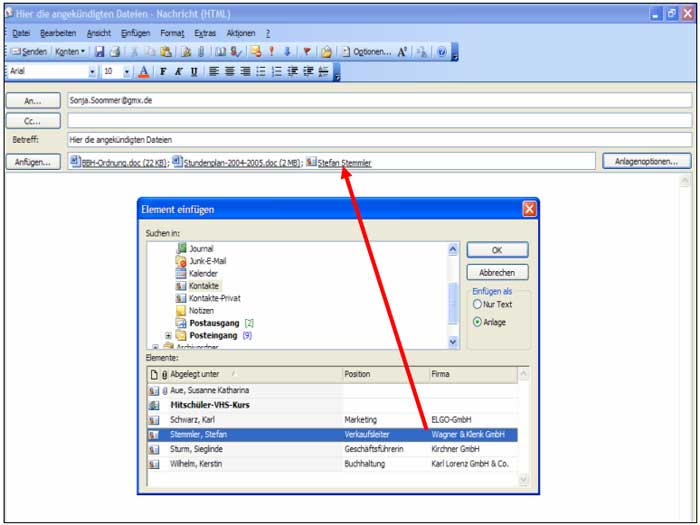700x525 pixels.
Task: Toggle bold formatting
Action: (163, 71)
